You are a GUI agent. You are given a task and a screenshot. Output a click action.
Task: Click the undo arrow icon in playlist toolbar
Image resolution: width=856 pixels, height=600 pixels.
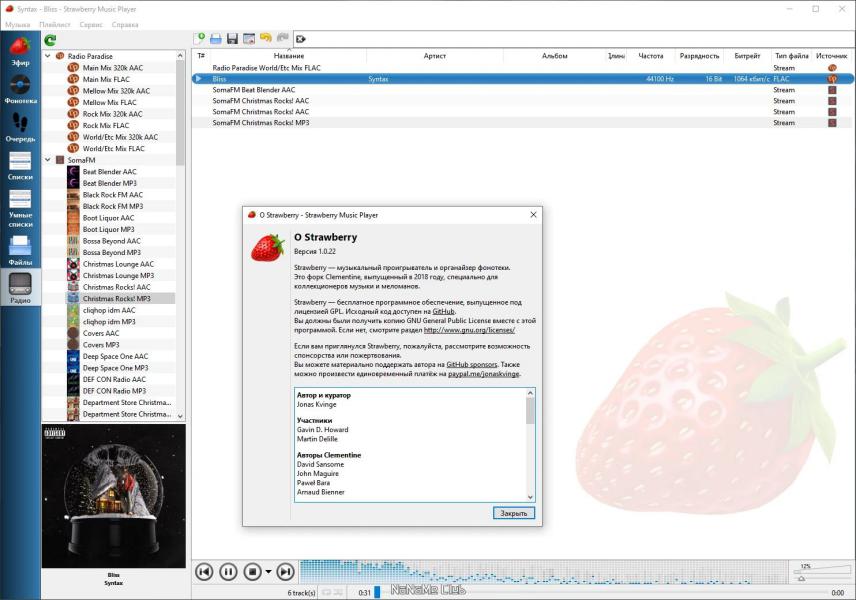(266, 38)
